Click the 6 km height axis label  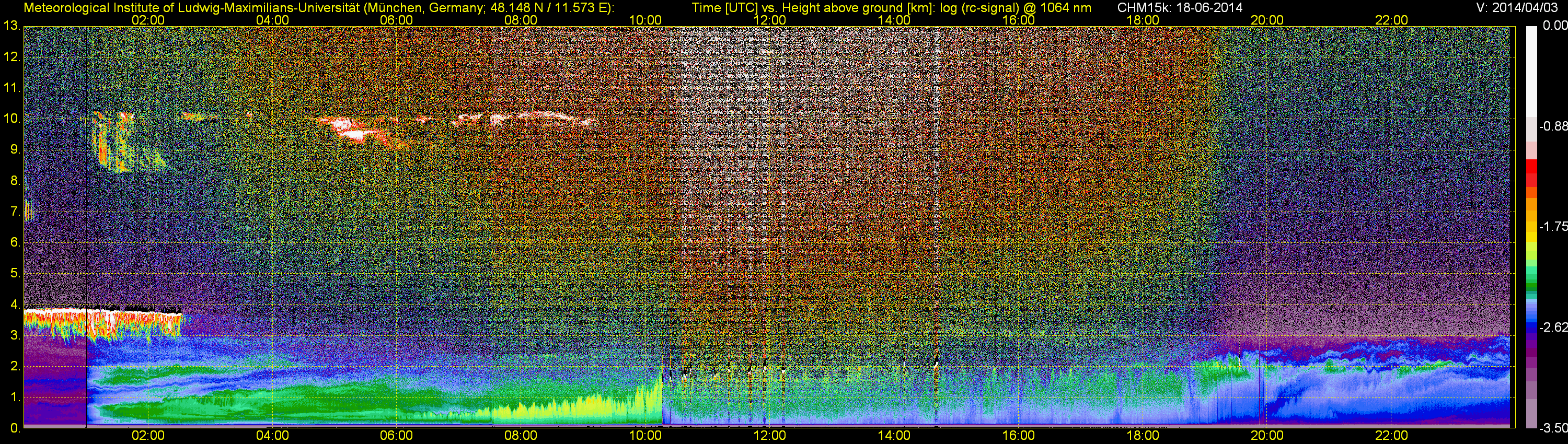pyautogui.click(x=15, y=243)
